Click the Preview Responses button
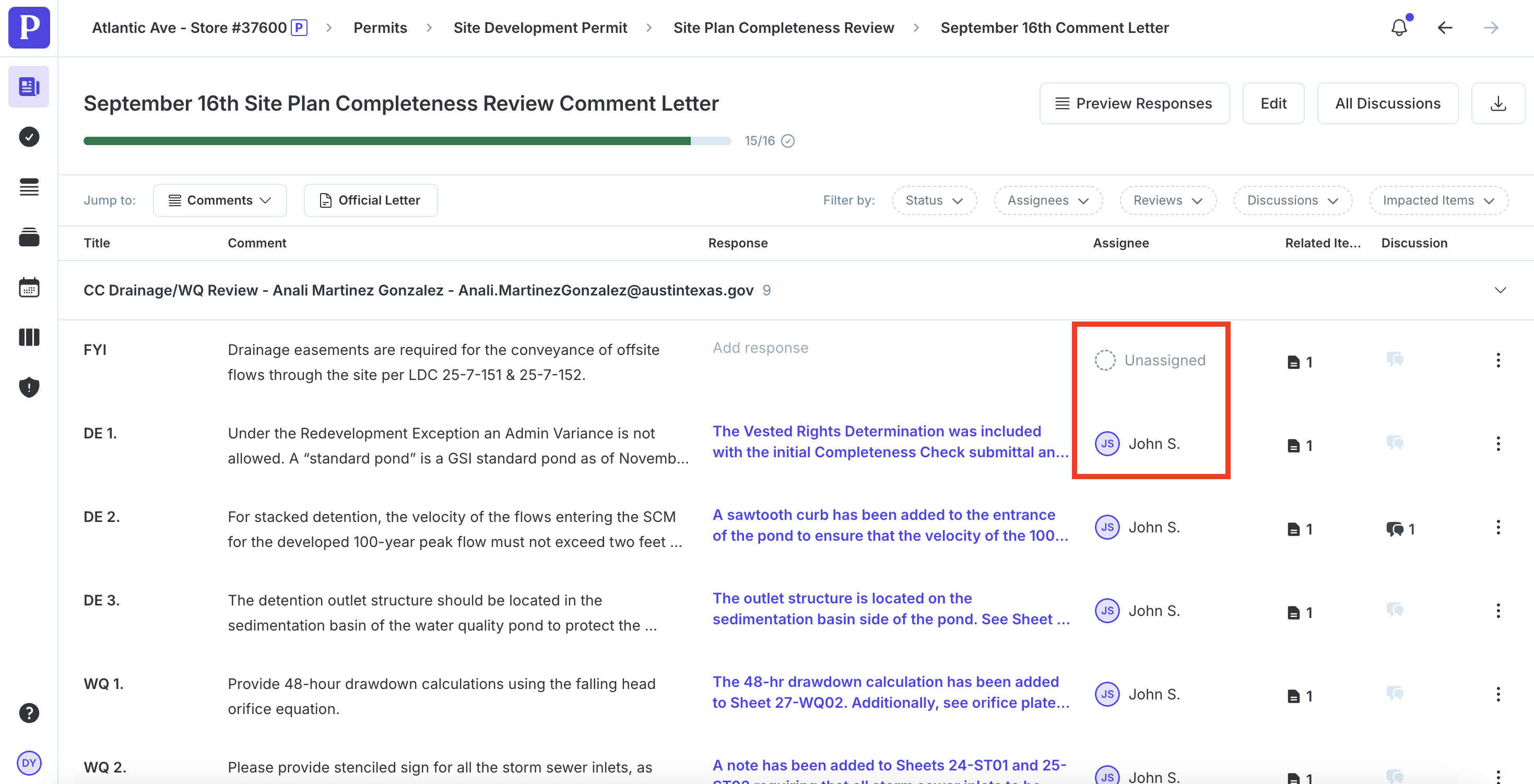The width and height of the screenshot is (1534, 784). click(1134, 103)
